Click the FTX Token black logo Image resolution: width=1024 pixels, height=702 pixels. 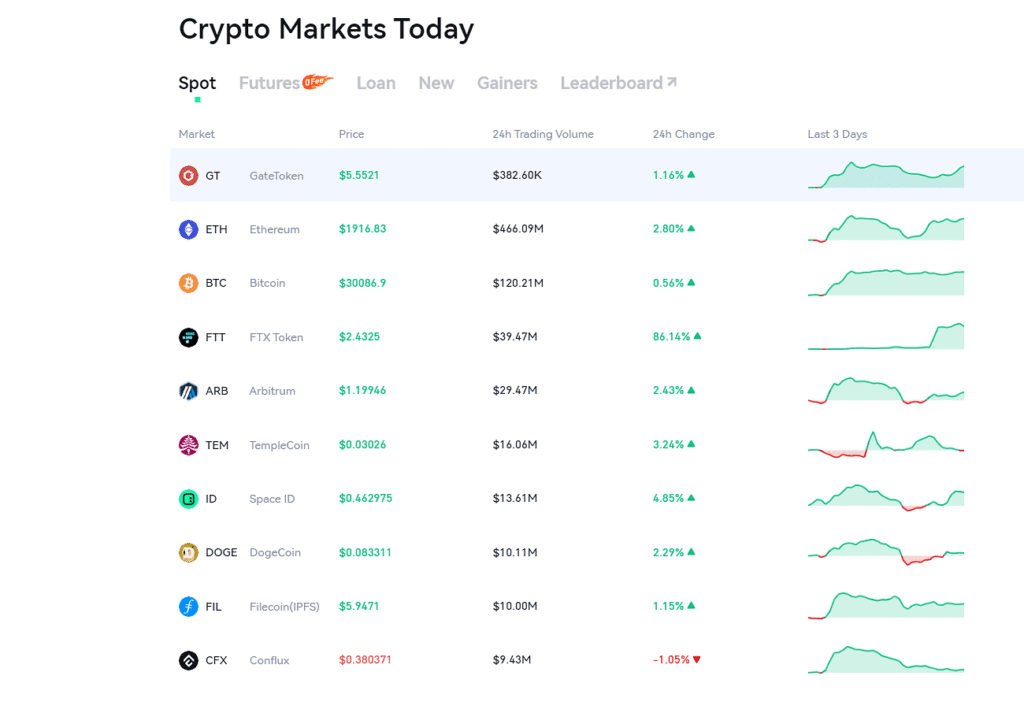tap(188, 337)
